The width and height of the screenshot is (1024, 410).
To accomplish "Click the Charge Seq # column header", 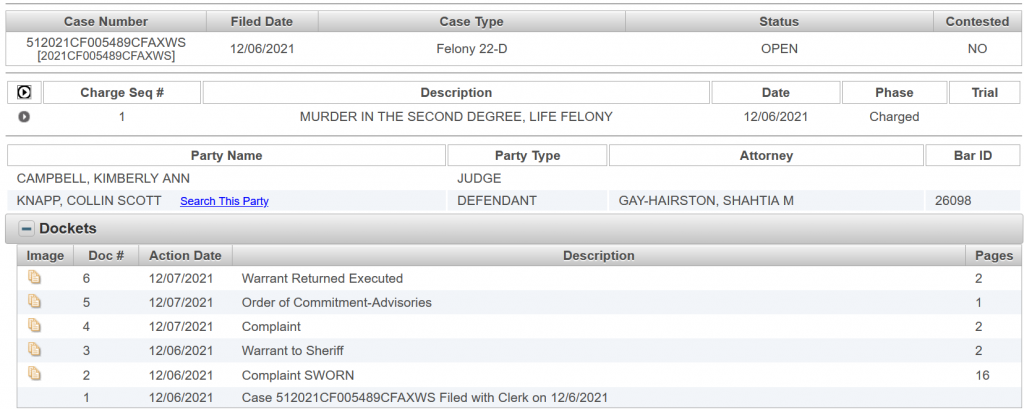I will point(122,93).
